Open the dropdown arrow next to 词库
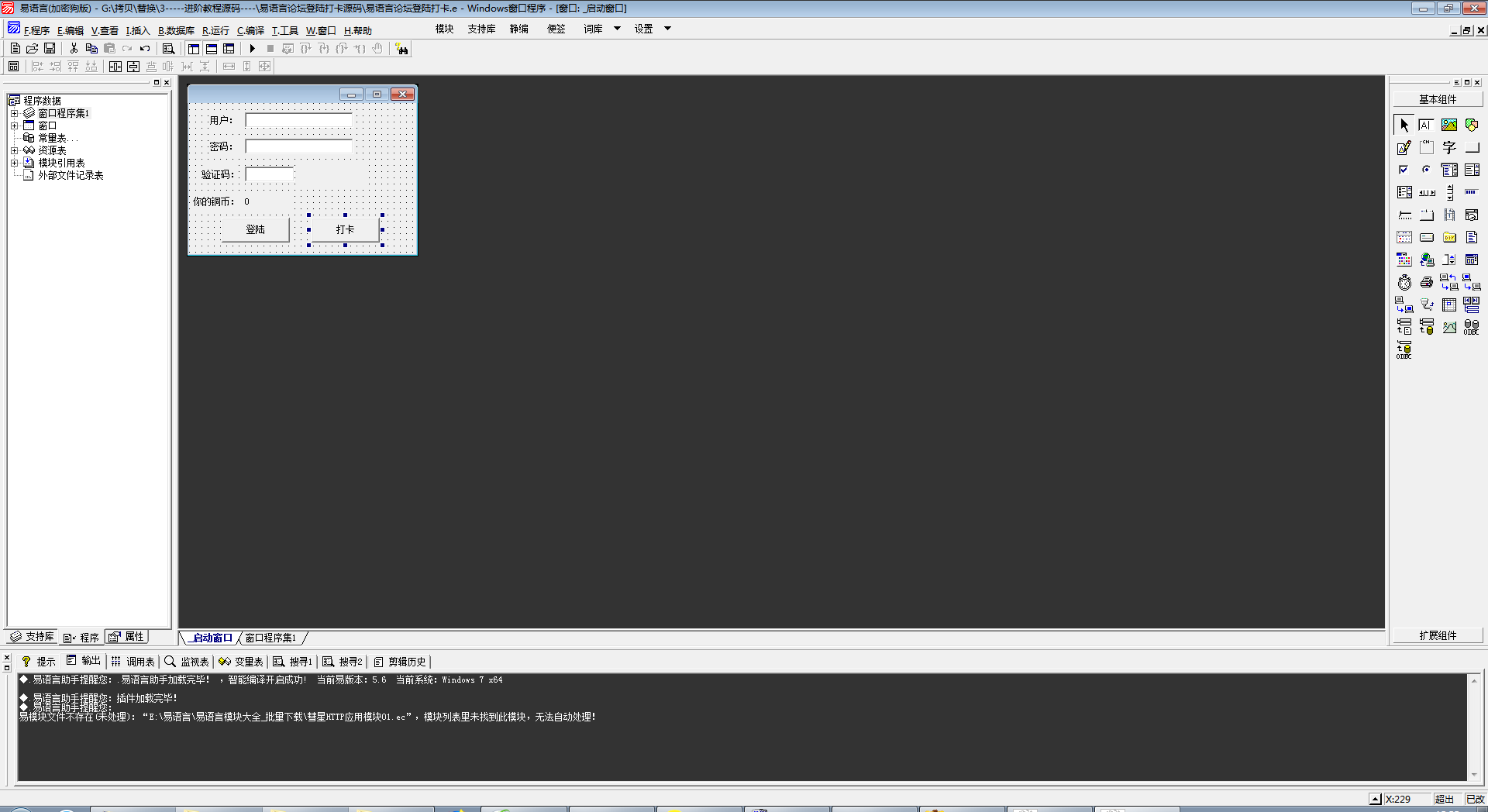1488x812 pixels. tap(617, 29)
